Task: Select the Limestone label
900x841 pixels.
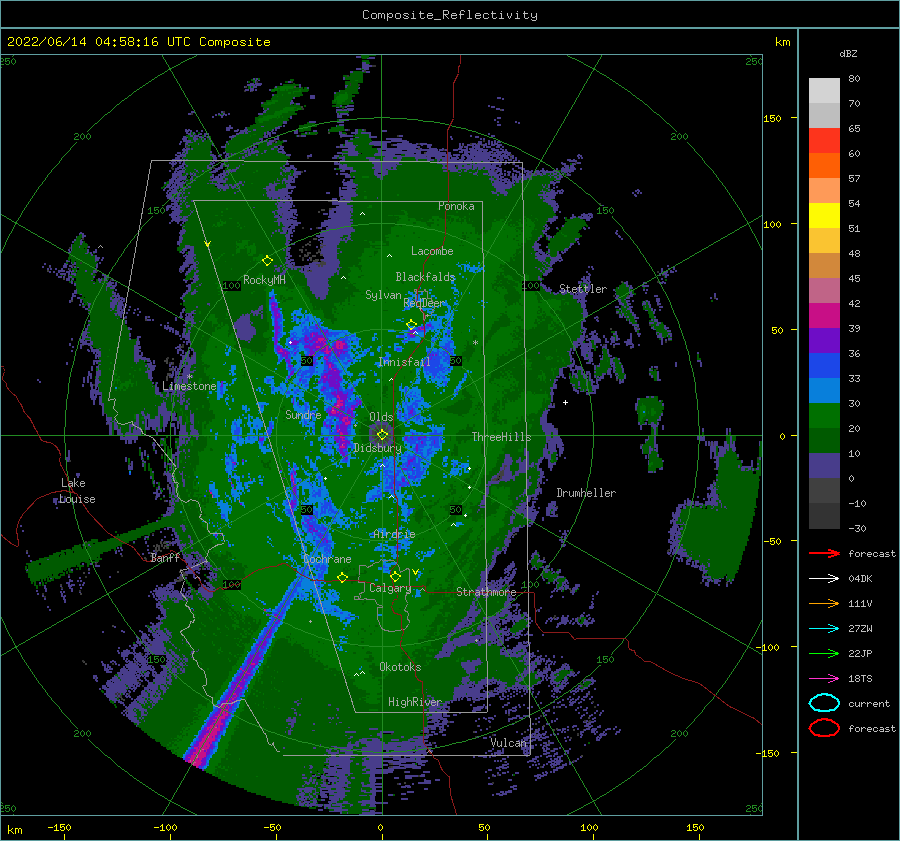Action: pos(189,387)
